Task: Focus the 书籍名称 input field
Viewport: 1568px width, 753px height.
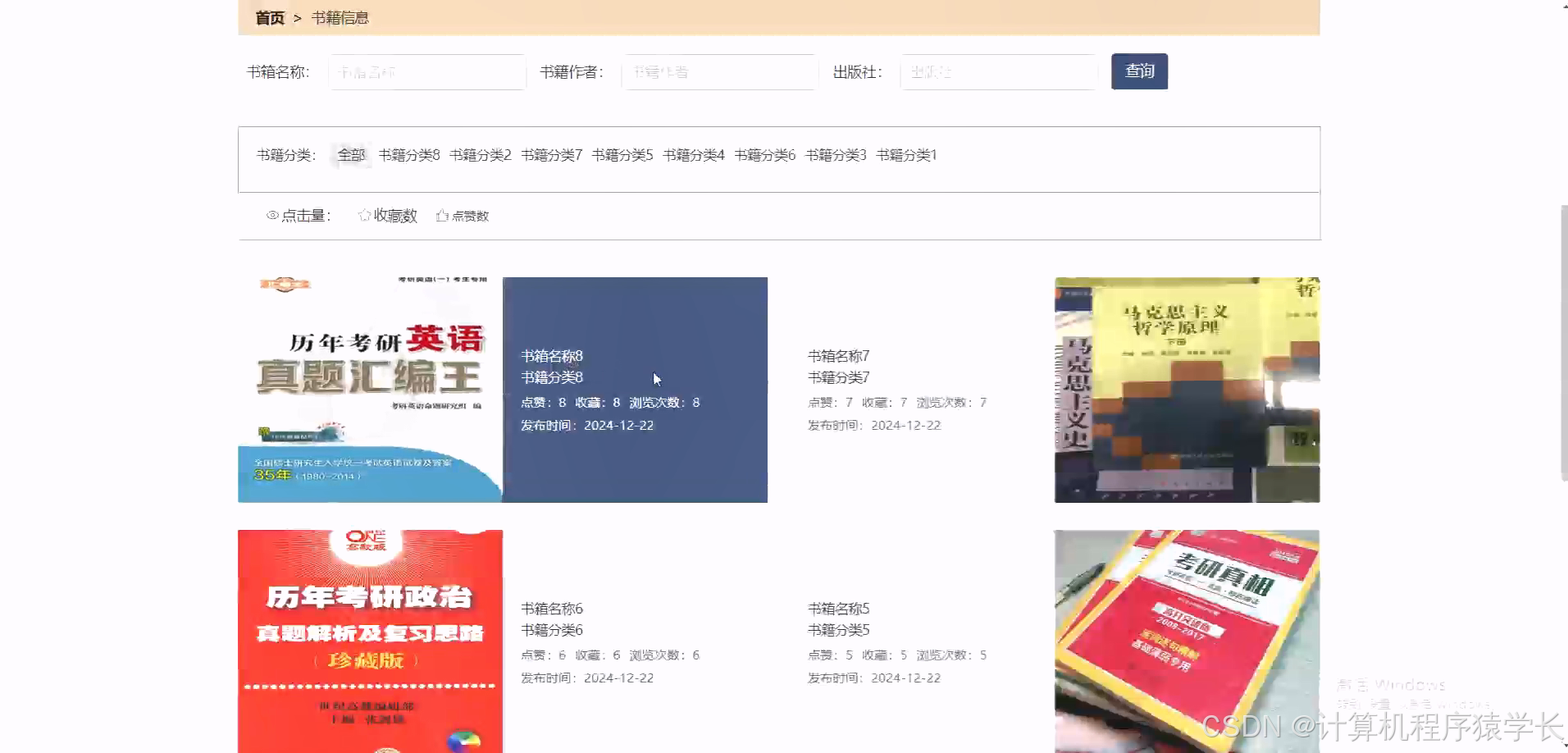Action: [427, 72]
